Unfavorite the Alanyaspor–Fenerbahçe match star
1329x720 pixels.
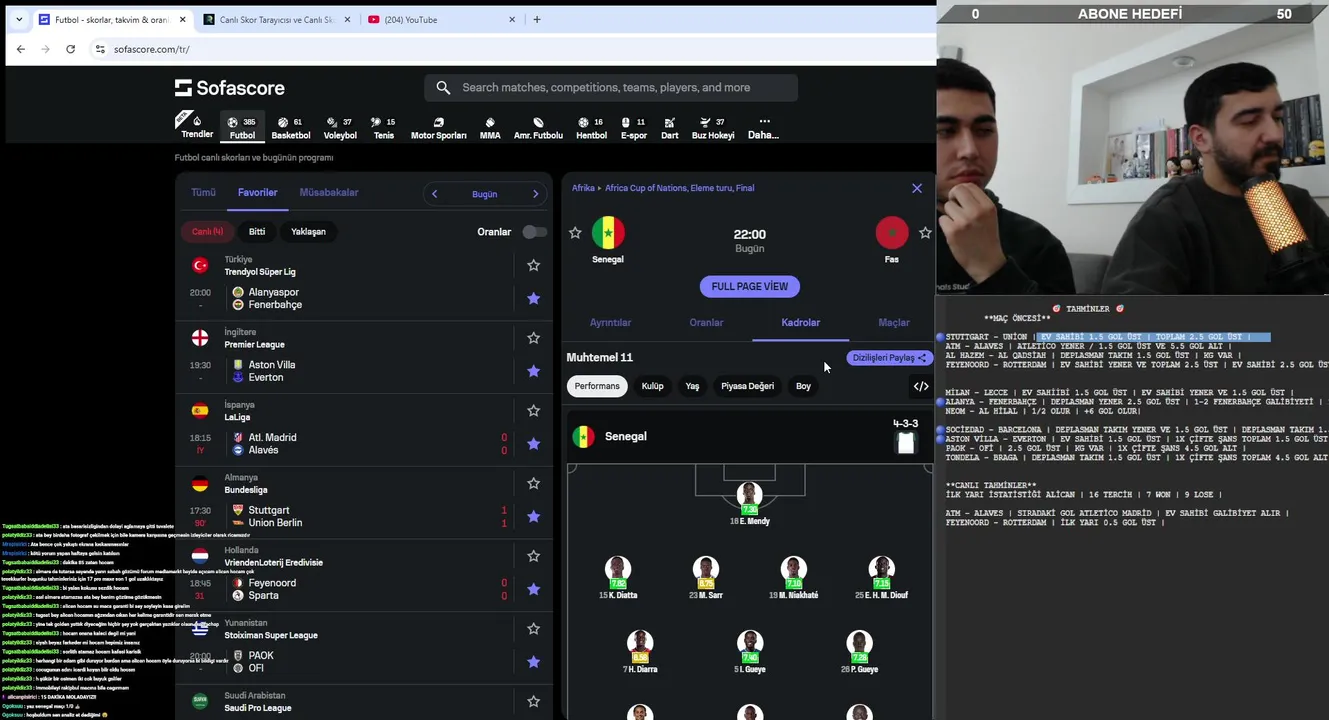pyautogui.click(x=533, y=298)
